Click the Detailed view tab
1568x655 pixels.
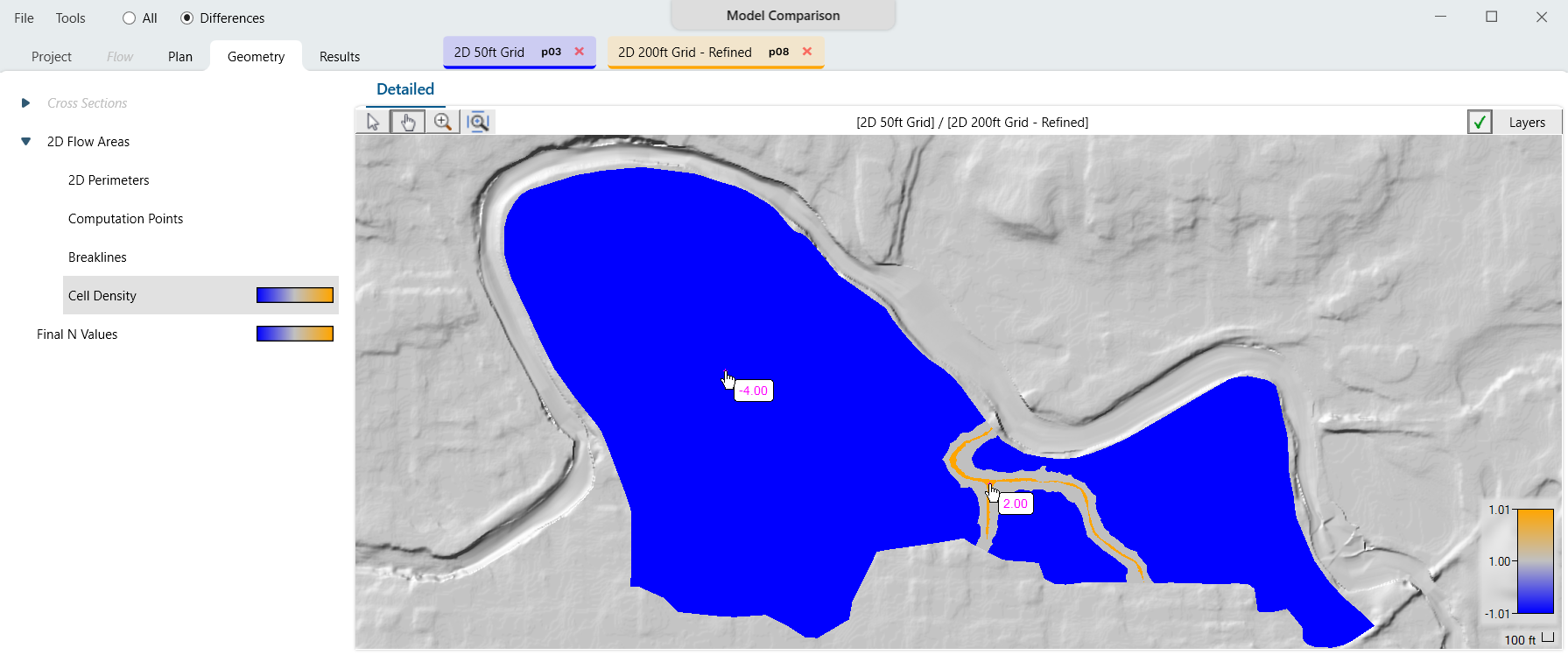(404, 89)
